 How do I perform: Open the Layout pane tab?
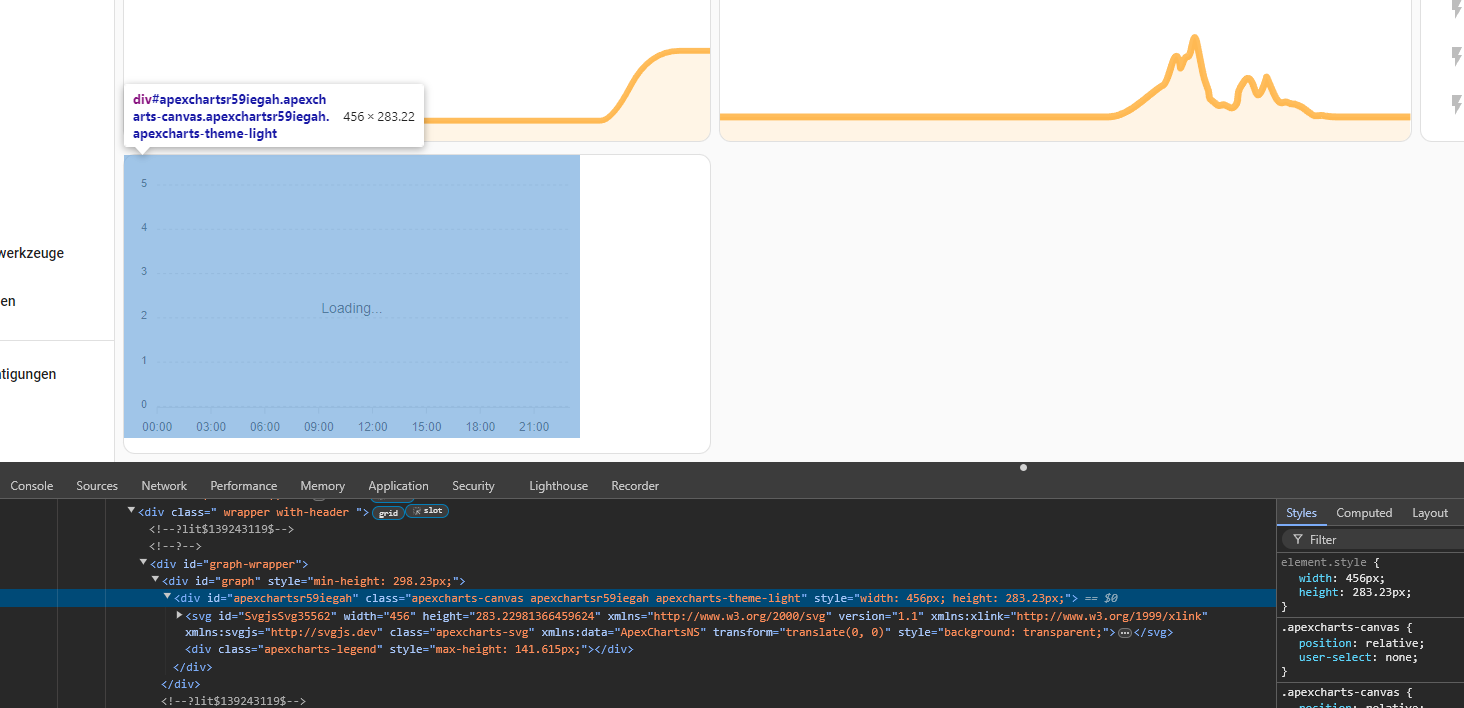(1429, 513)
